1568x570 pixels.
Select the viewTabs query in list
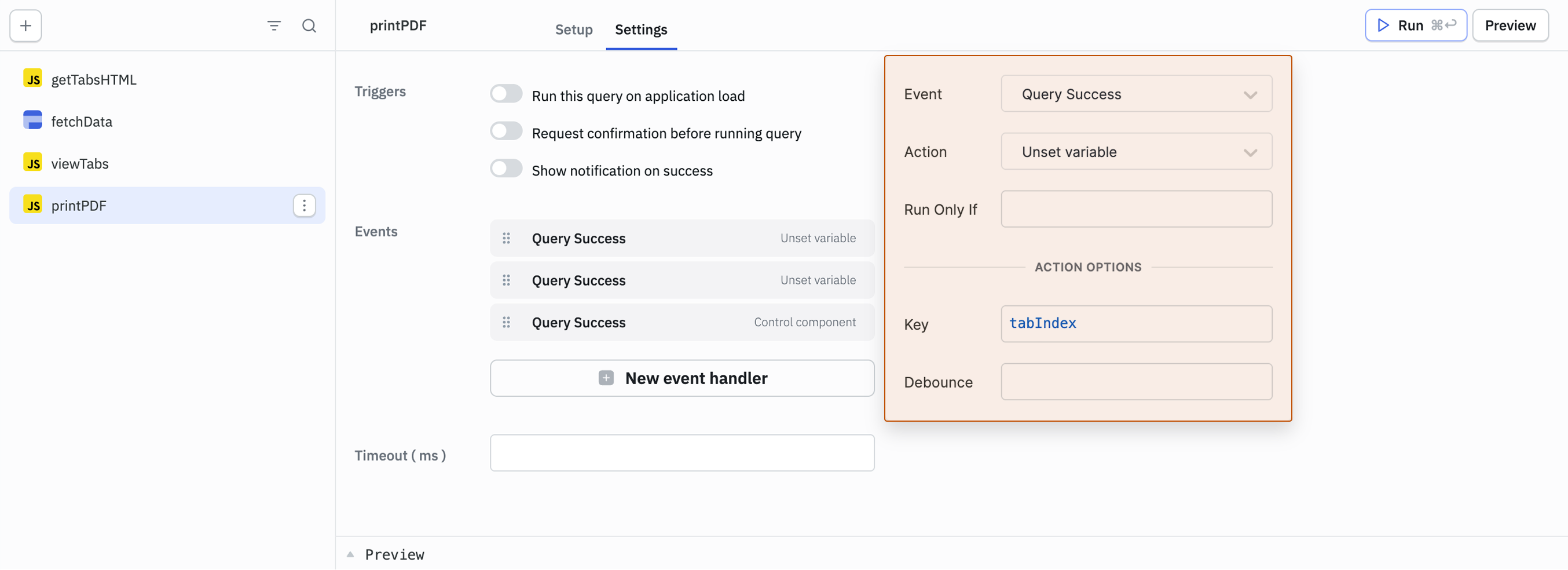click(x=80, y=163)
